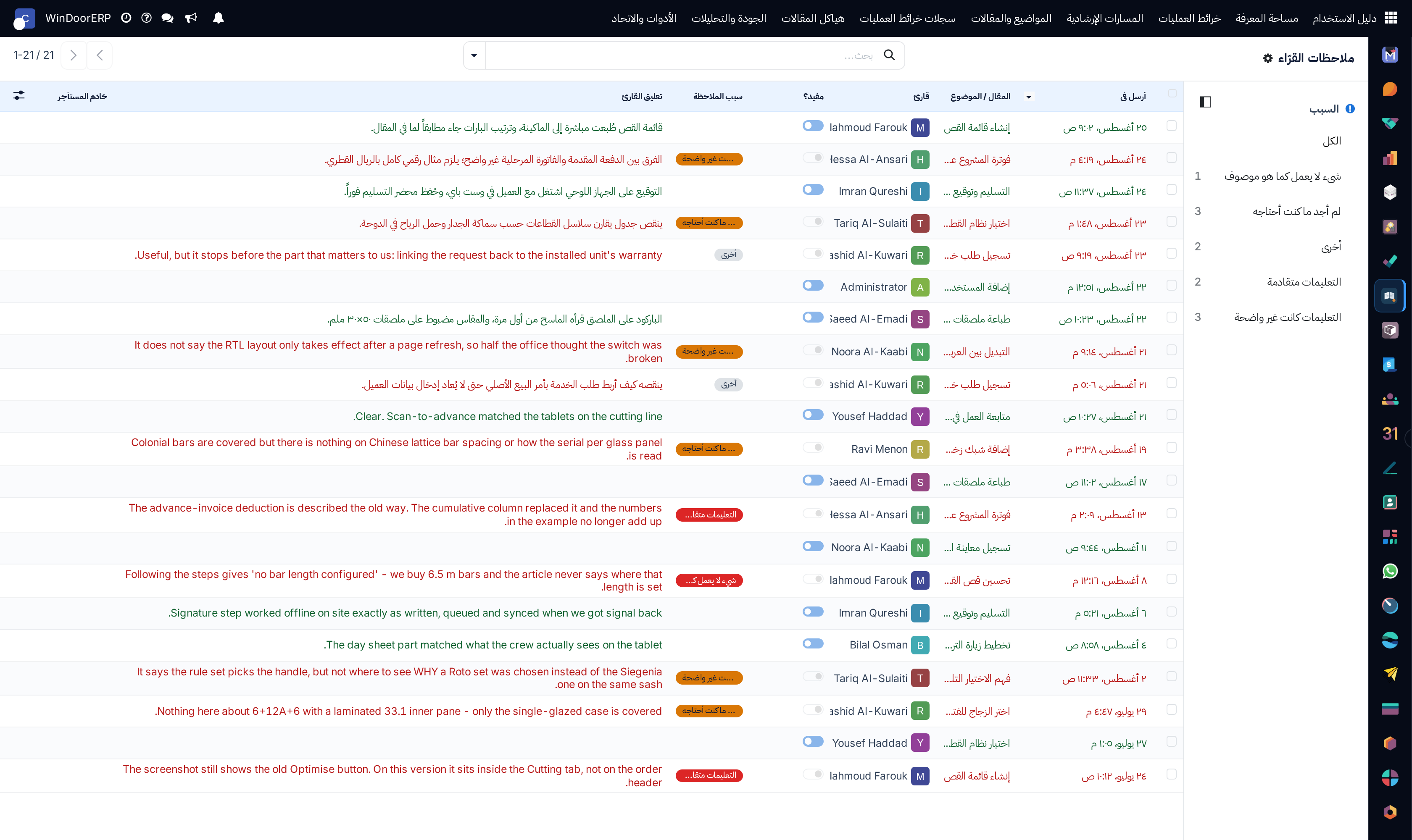
Task: Collapse the السبب filter side panel
Action: pos(1205,102)
